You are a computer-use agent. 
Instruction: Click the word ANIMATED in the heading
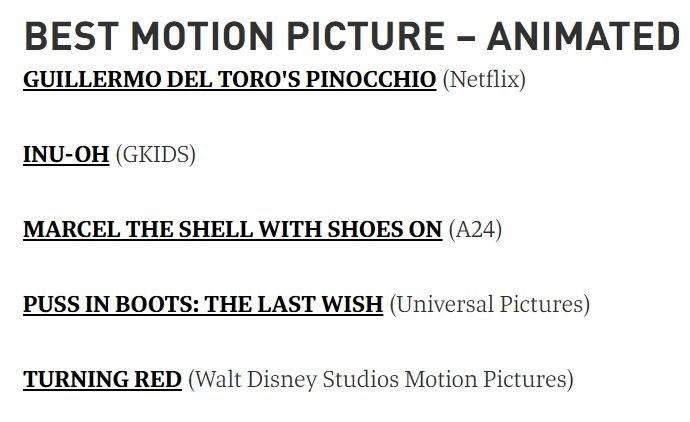click(x=583, y=37)
